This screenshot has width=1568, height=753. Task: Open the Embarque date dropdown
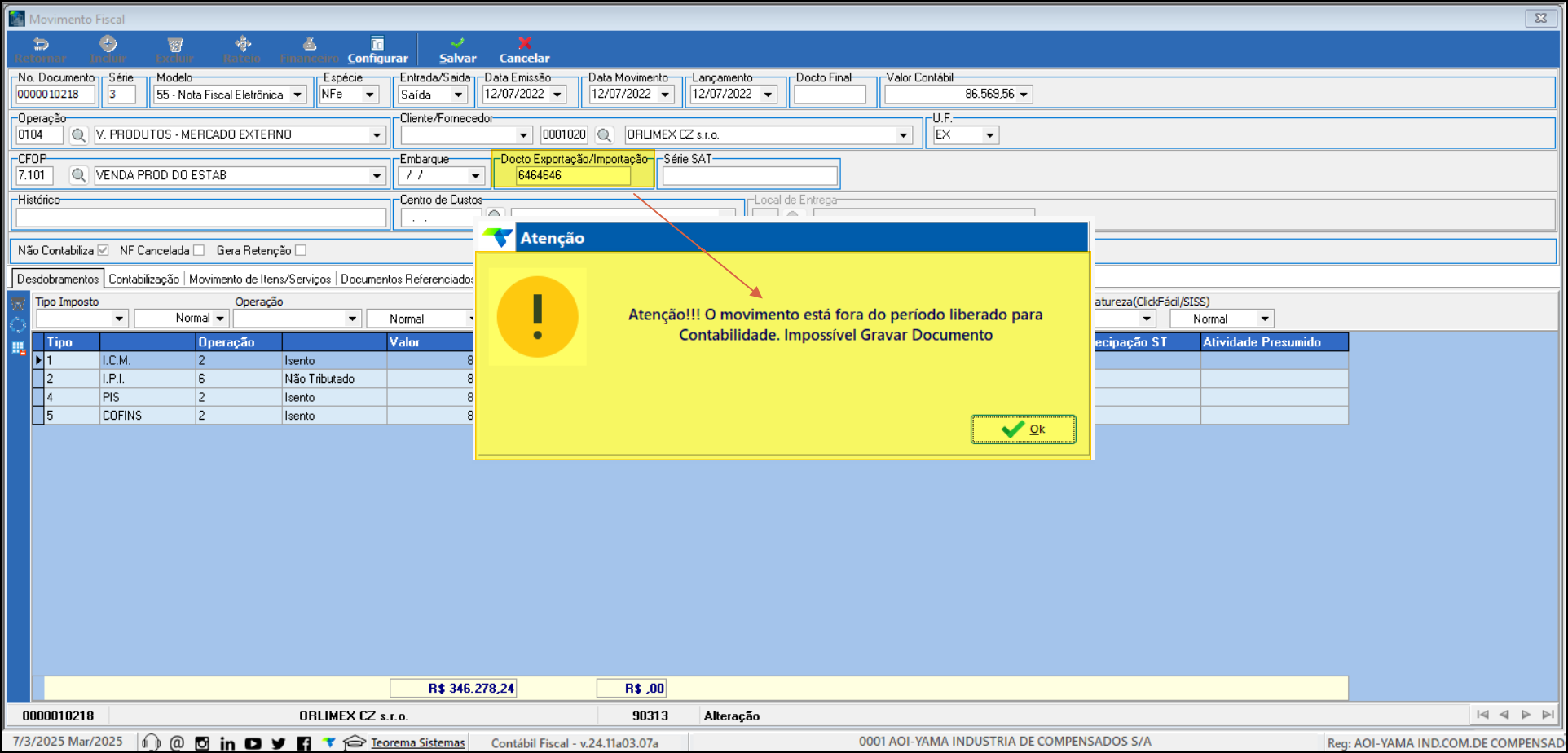[x=475, y=176]
